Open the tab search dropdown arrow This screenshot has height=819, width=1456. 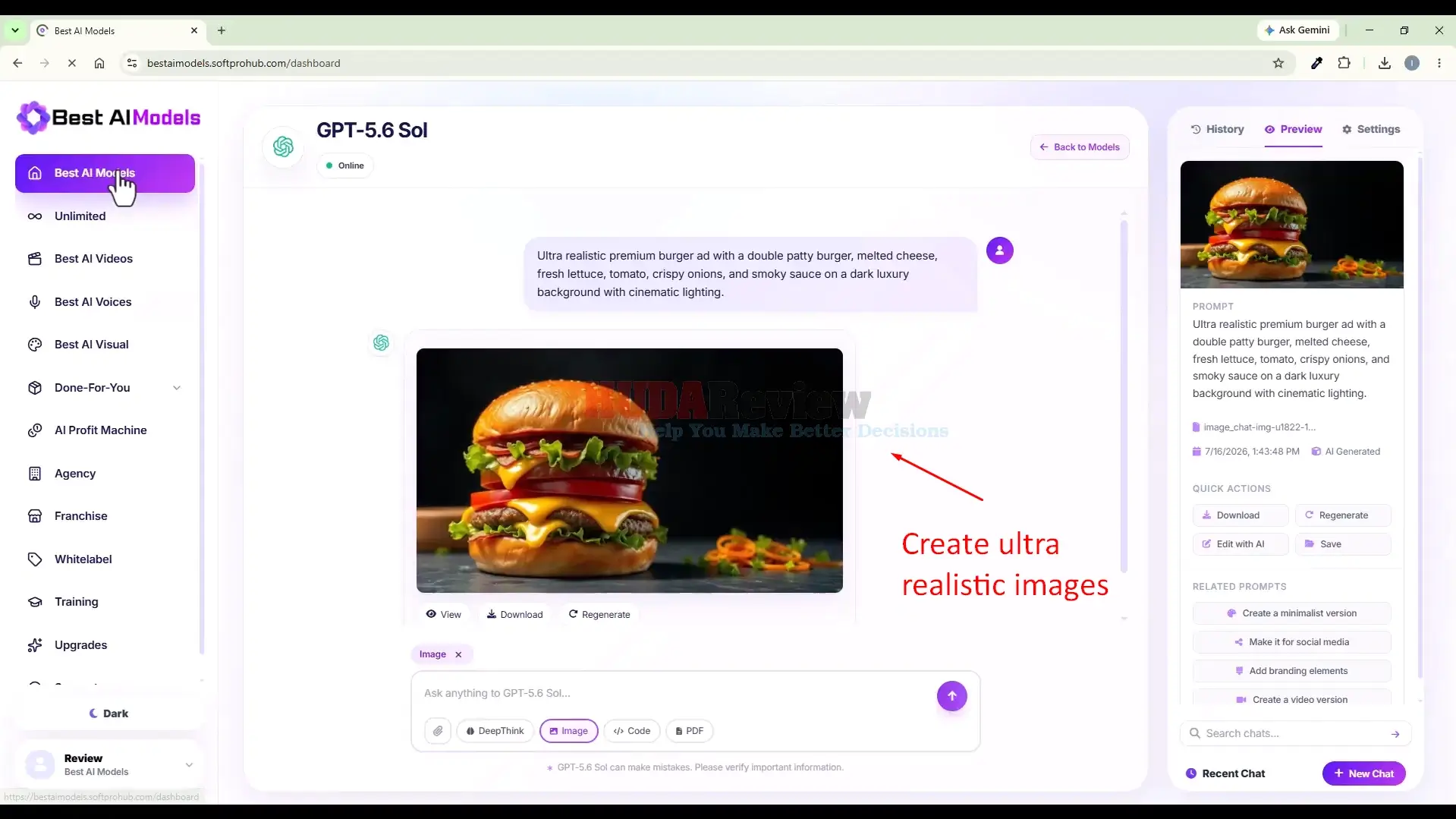[x=15, y=30]
